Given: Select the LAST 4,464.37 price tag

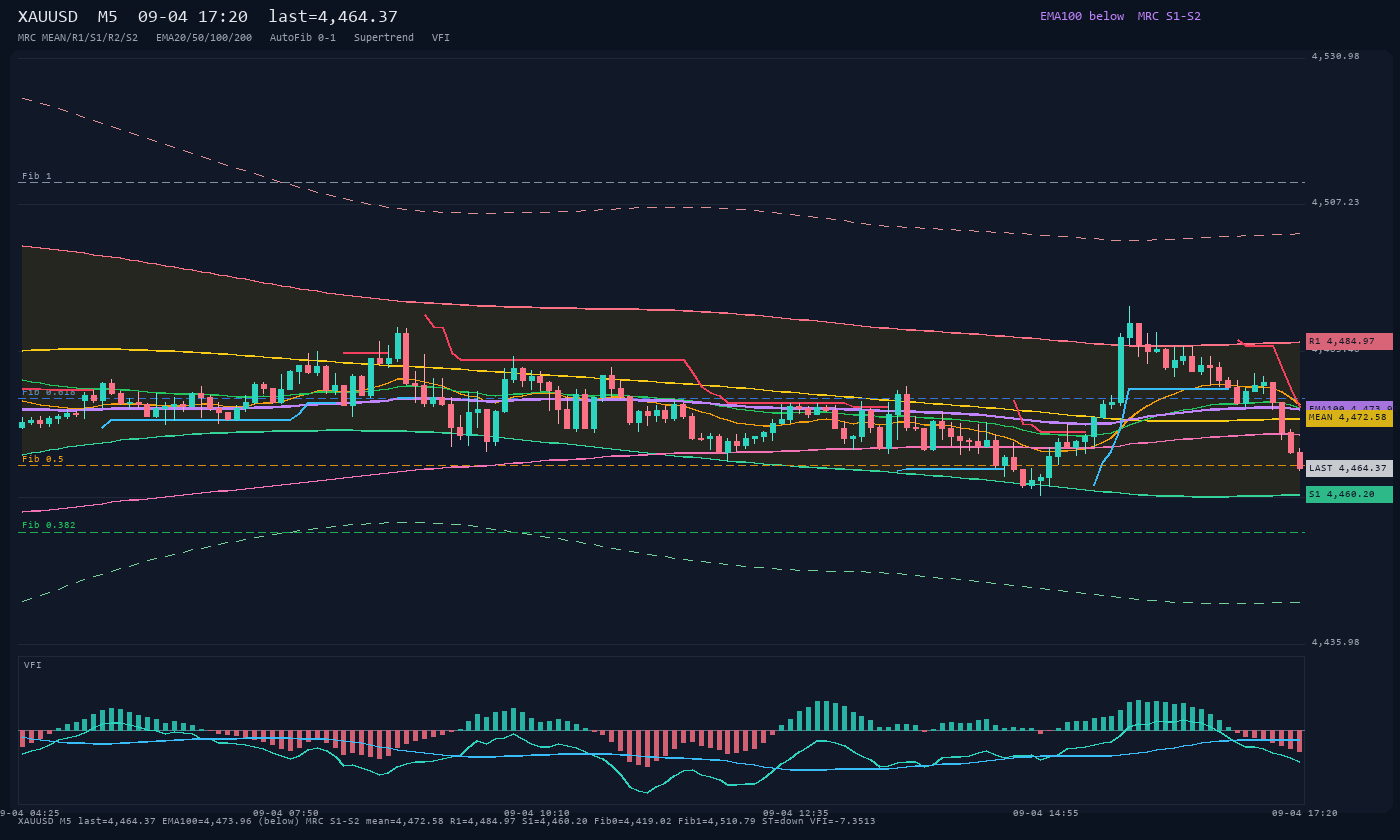Looking at the screenshot, I should pos(1349,468).
